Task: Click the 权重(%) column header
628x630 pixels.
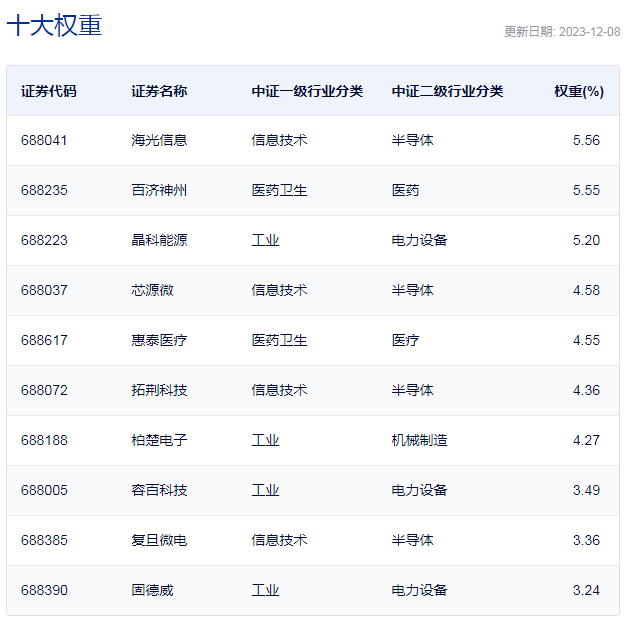Action: [x=579, y=91]
